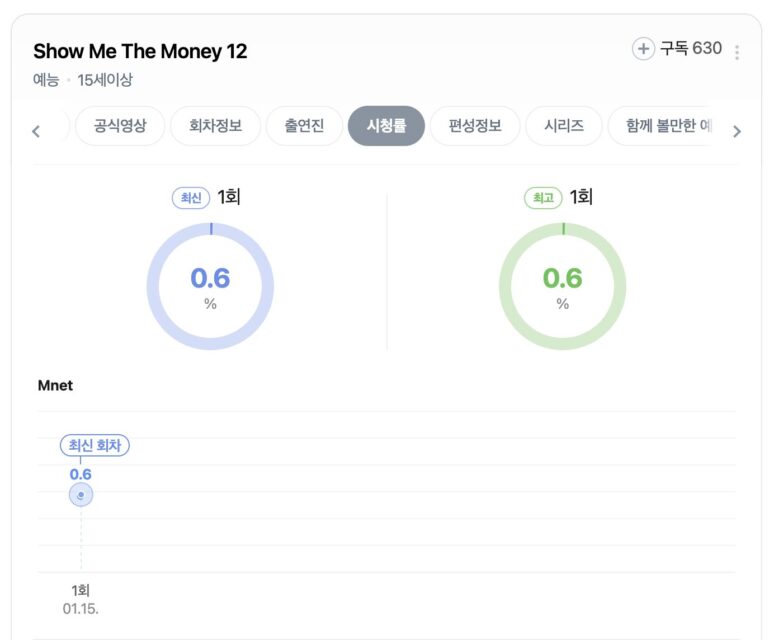The height and width of the screenshot is (640, 774).
Task: Click the green 최고 badge
Action: [x=543, y=198]
